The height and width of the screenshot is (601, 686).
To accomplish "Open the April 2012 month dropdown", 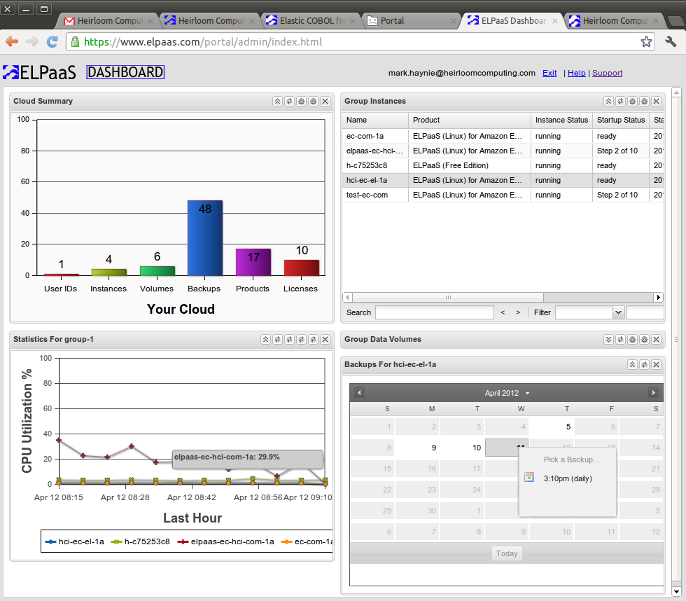I will click(527, 393).
